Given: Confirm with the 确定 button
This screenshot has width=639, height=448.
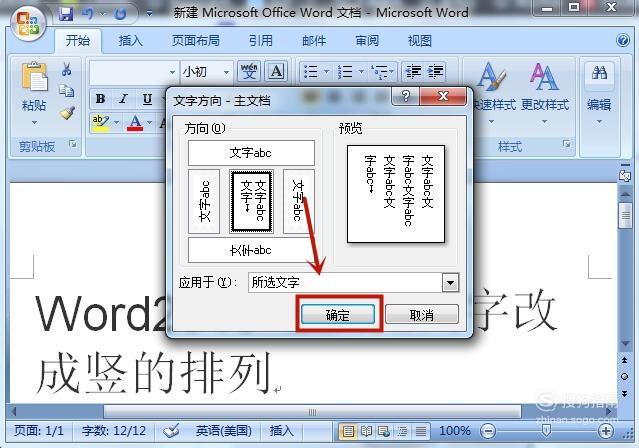Looking at the screenshot, I should pyautogui.click(x=337, y=315).
